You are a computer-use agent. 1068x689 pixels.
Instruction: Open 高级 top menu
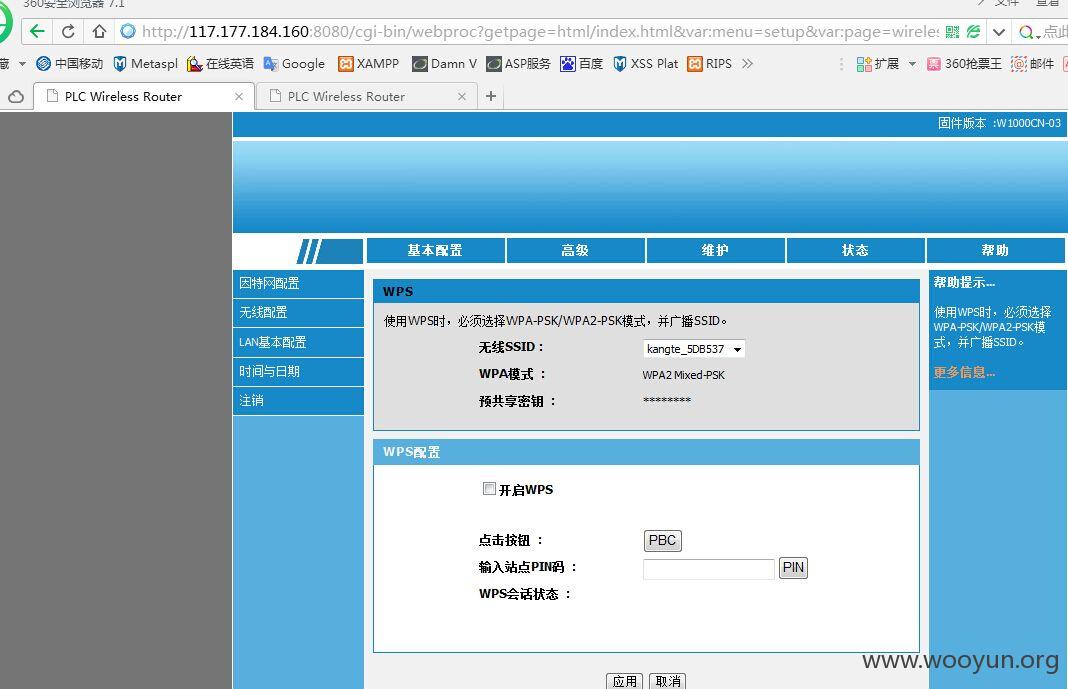576,250
